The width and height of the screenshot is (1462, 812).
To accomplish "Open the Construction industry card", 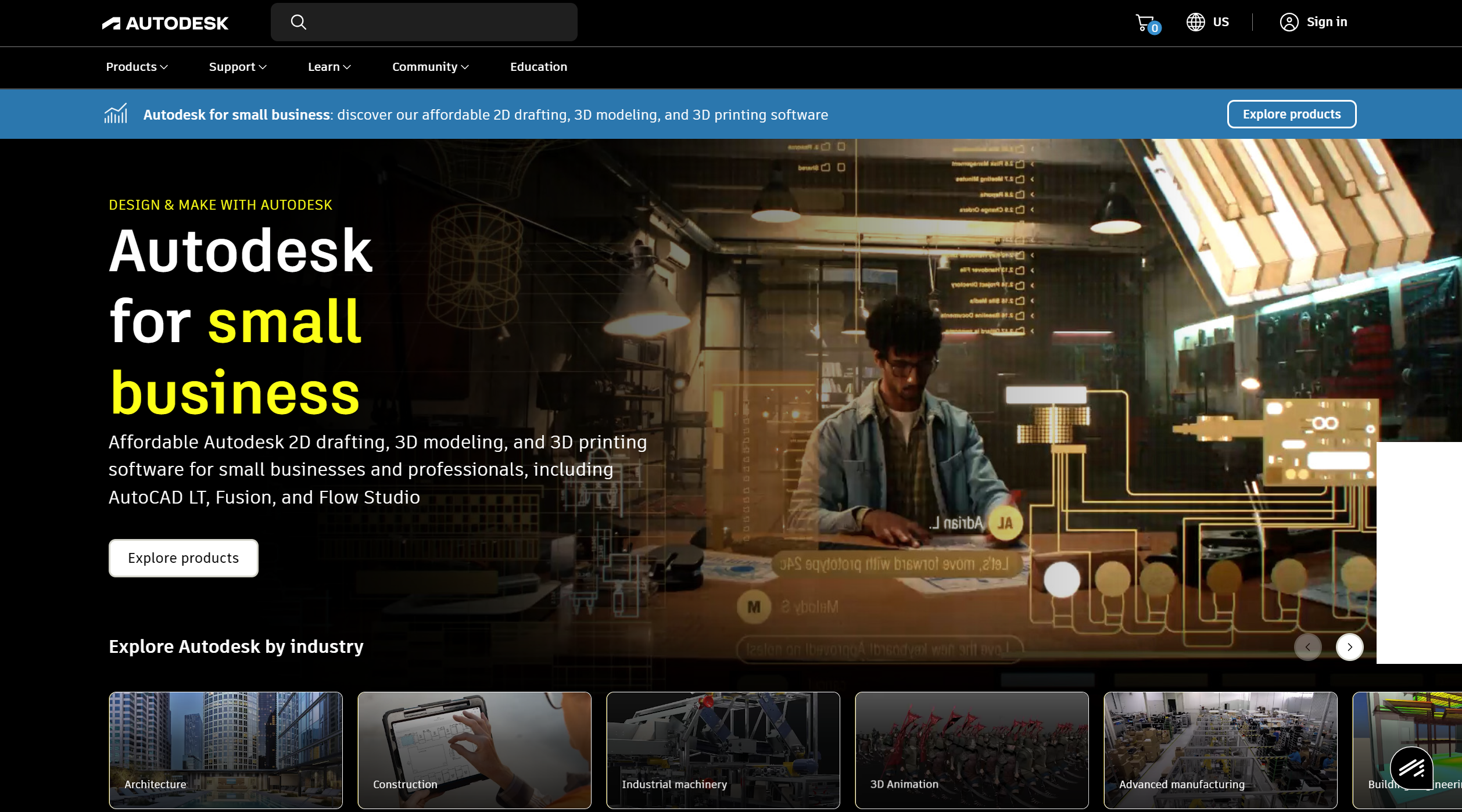I will click(x=475, y=750).
